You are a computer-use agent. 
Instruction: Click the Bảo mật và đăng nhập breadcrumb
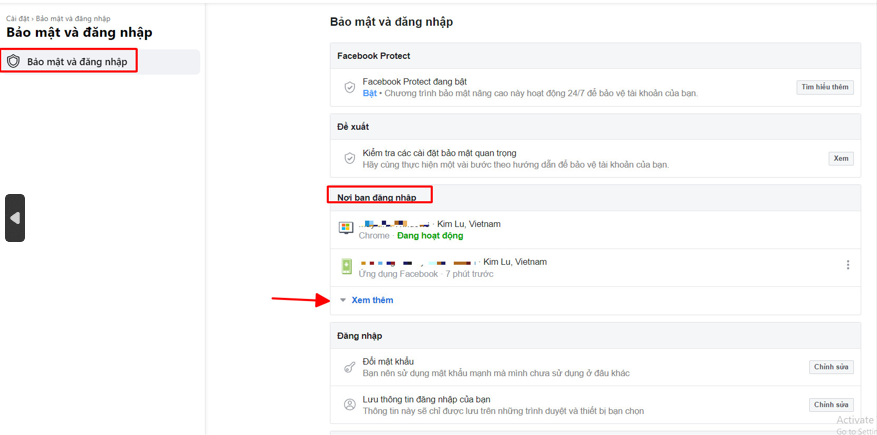tap(73, 18)
